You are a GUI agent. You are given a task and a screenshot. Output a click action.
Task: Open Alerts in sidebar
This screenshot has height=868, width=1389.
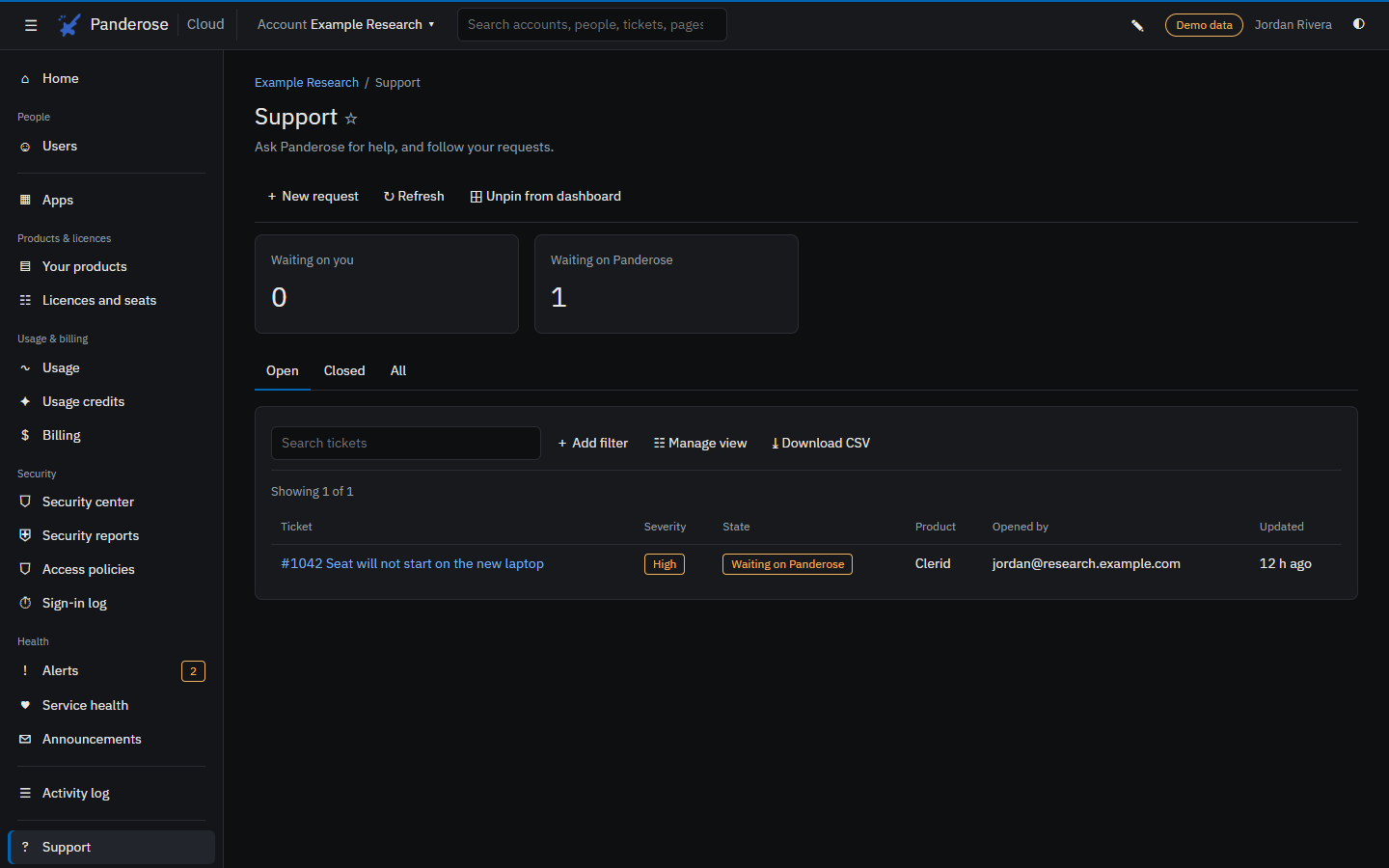[111, 671]
